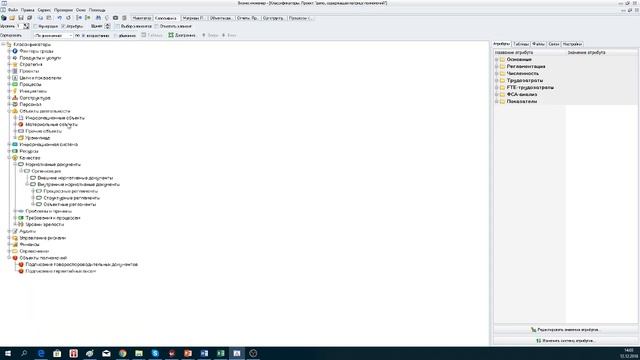Click the triangle icon beside Оргструктура

click(15, 98)
